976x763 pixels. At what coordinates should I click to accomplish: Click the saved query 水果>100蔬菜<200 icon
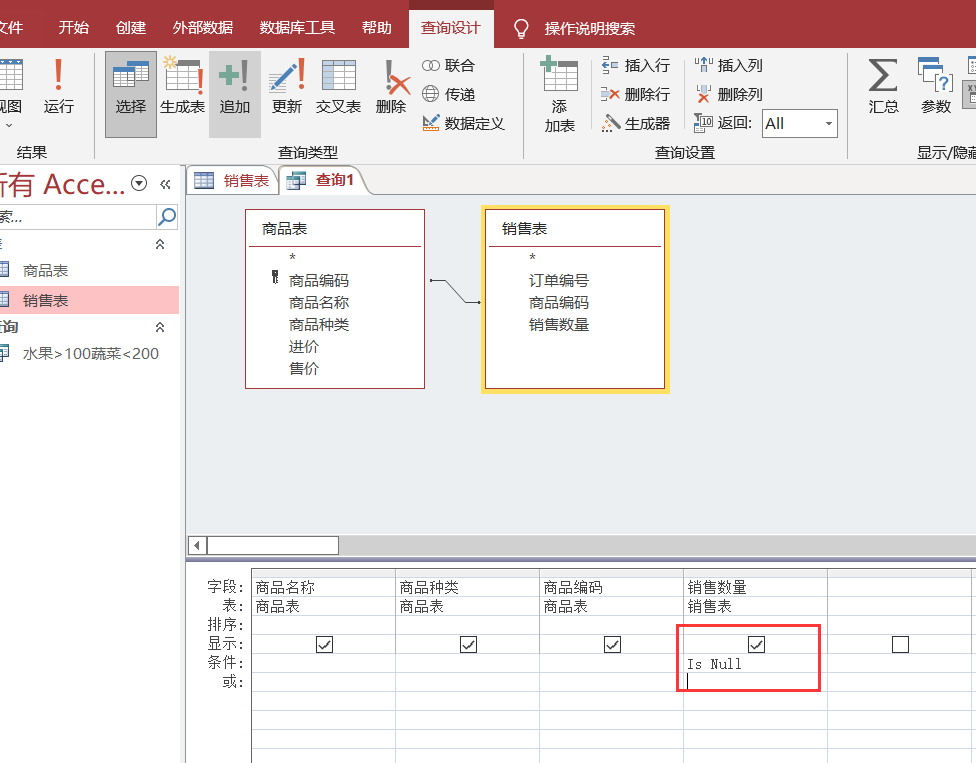(x=4, y=353)
